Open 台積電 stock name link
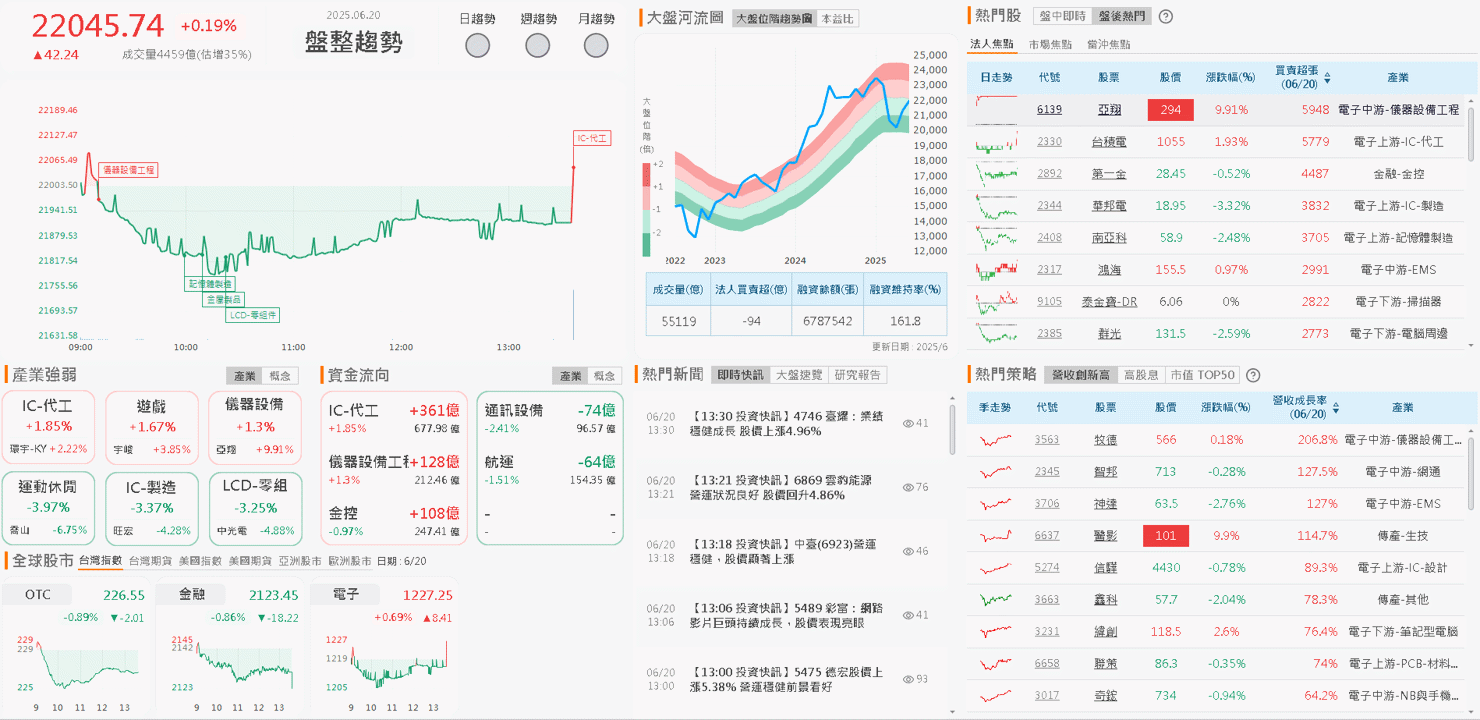 pos(1108,142)
